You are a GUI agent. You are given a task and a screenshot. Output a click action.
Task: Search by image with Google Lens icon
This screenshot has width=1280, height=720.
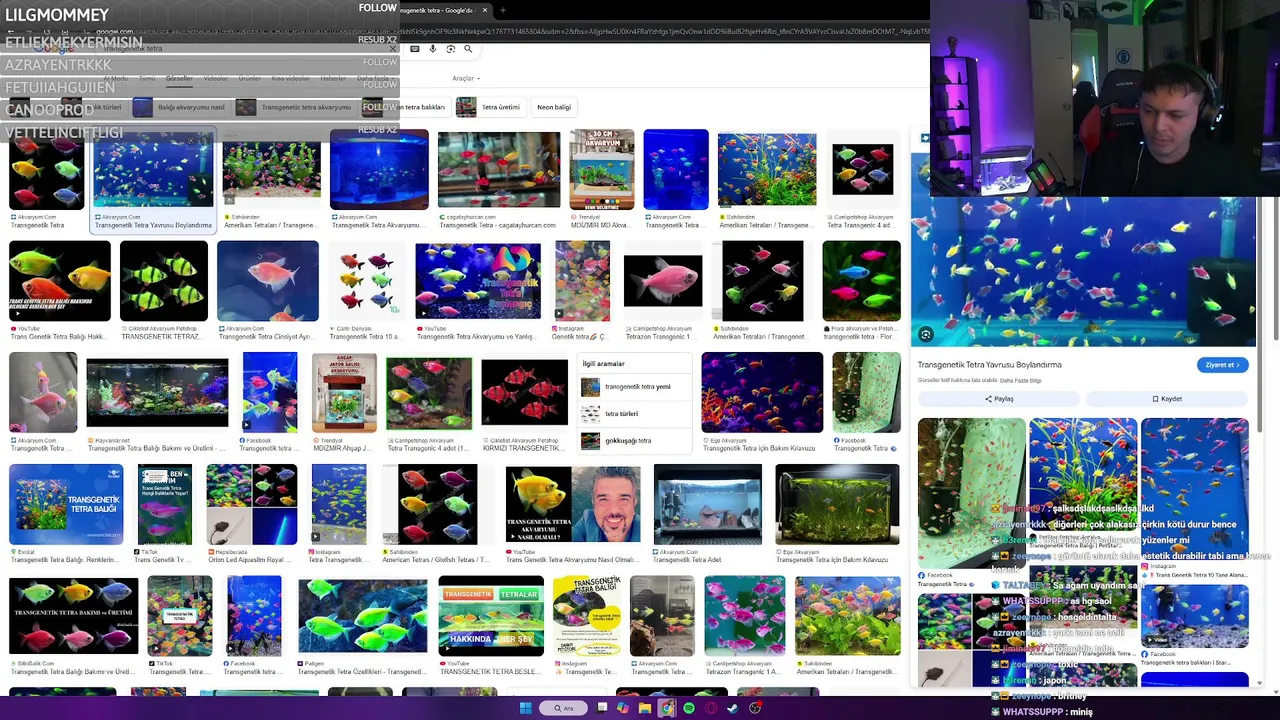click(451, 48)
